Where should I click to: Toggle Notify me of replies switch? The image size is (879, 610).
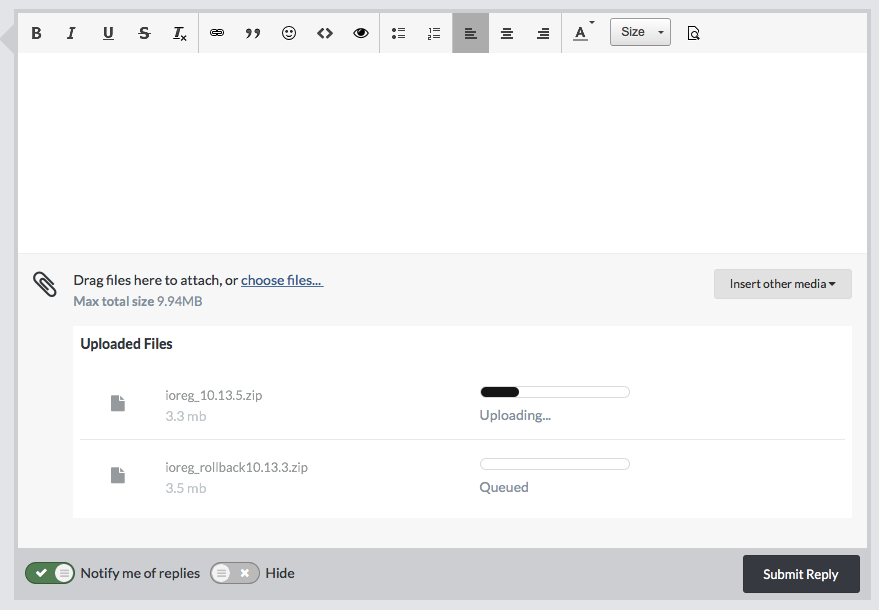[50, 573]
